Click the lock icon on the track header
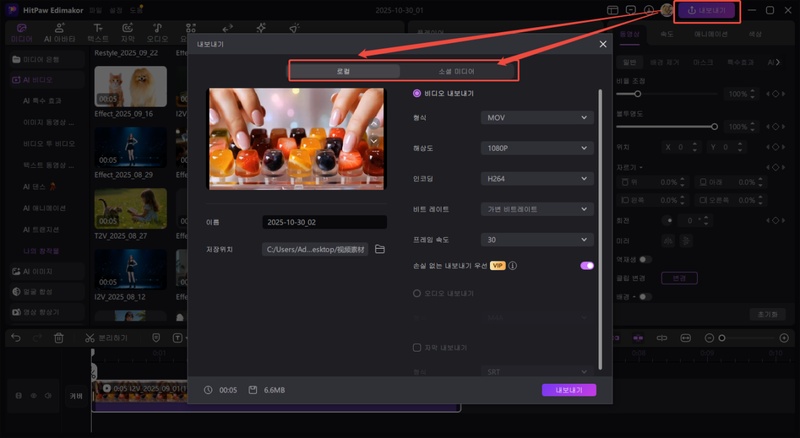The width and height of the screenshot is (800, 438). click(x=19, y=396)
